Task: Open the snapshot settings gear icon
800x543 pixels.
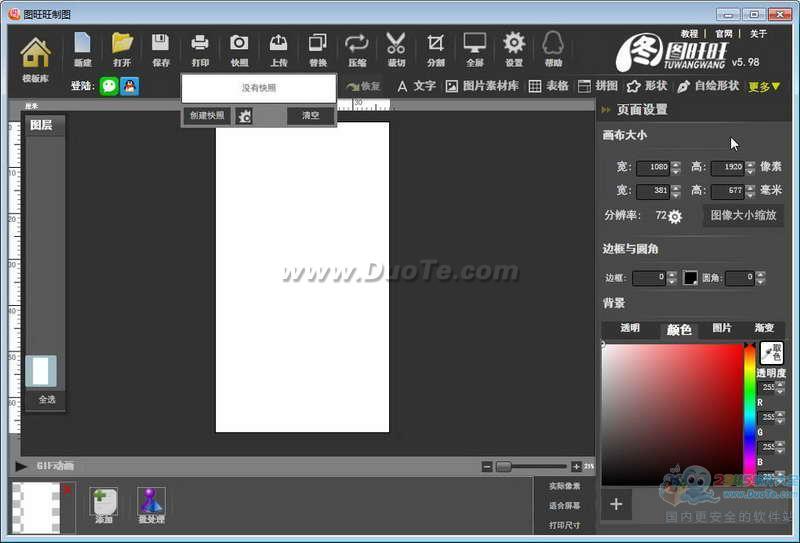Action: (x=245, y=116)
